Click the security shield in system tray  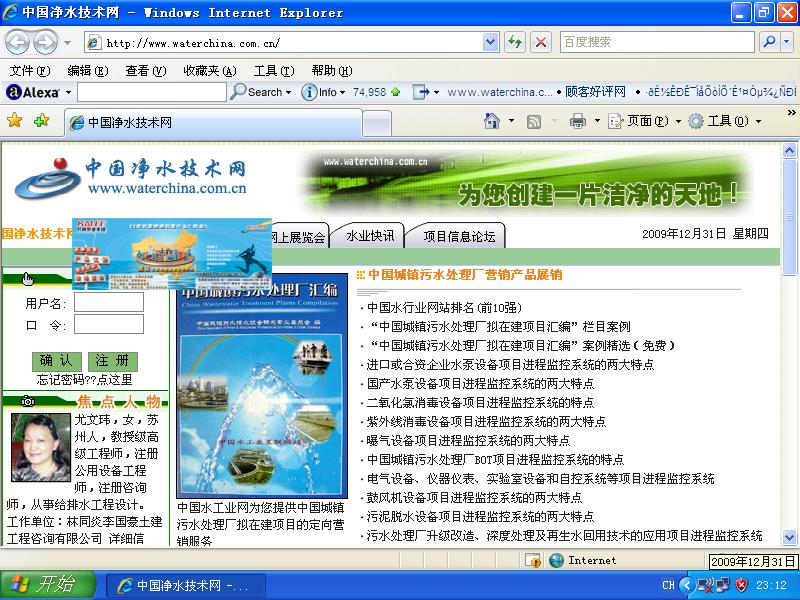tap(741, 585)
